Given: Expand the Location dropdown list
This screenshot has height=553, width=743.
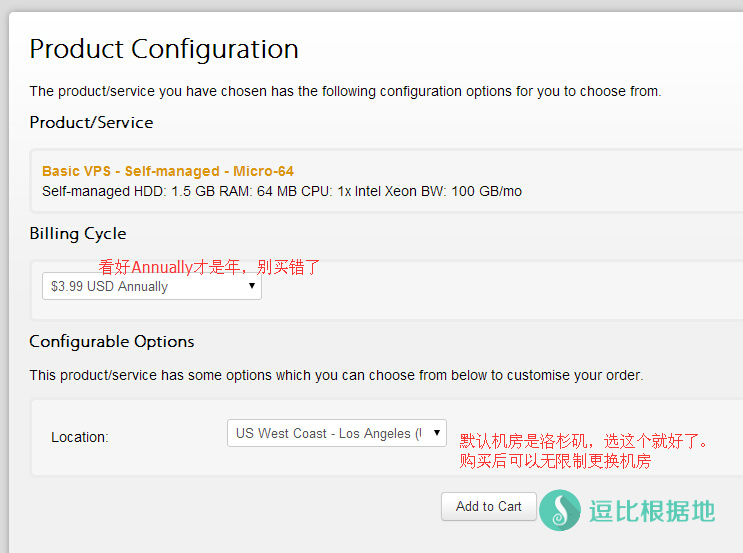Looking at the screenshot, I should (336, 433).
